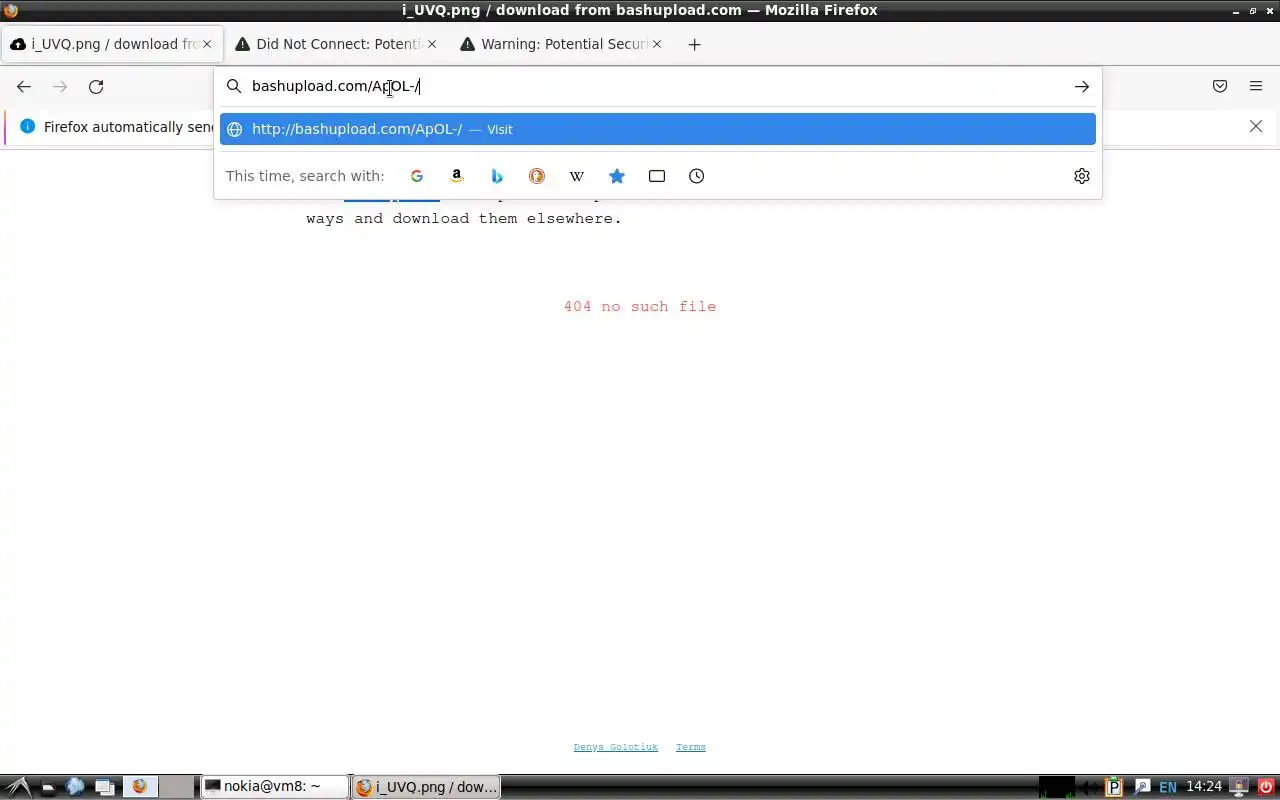Visit the suggested http://bashupload.com/ApOL-/ entry
Screen dimensions: 1280x800
pyautogui.click(x=658, y=129)
